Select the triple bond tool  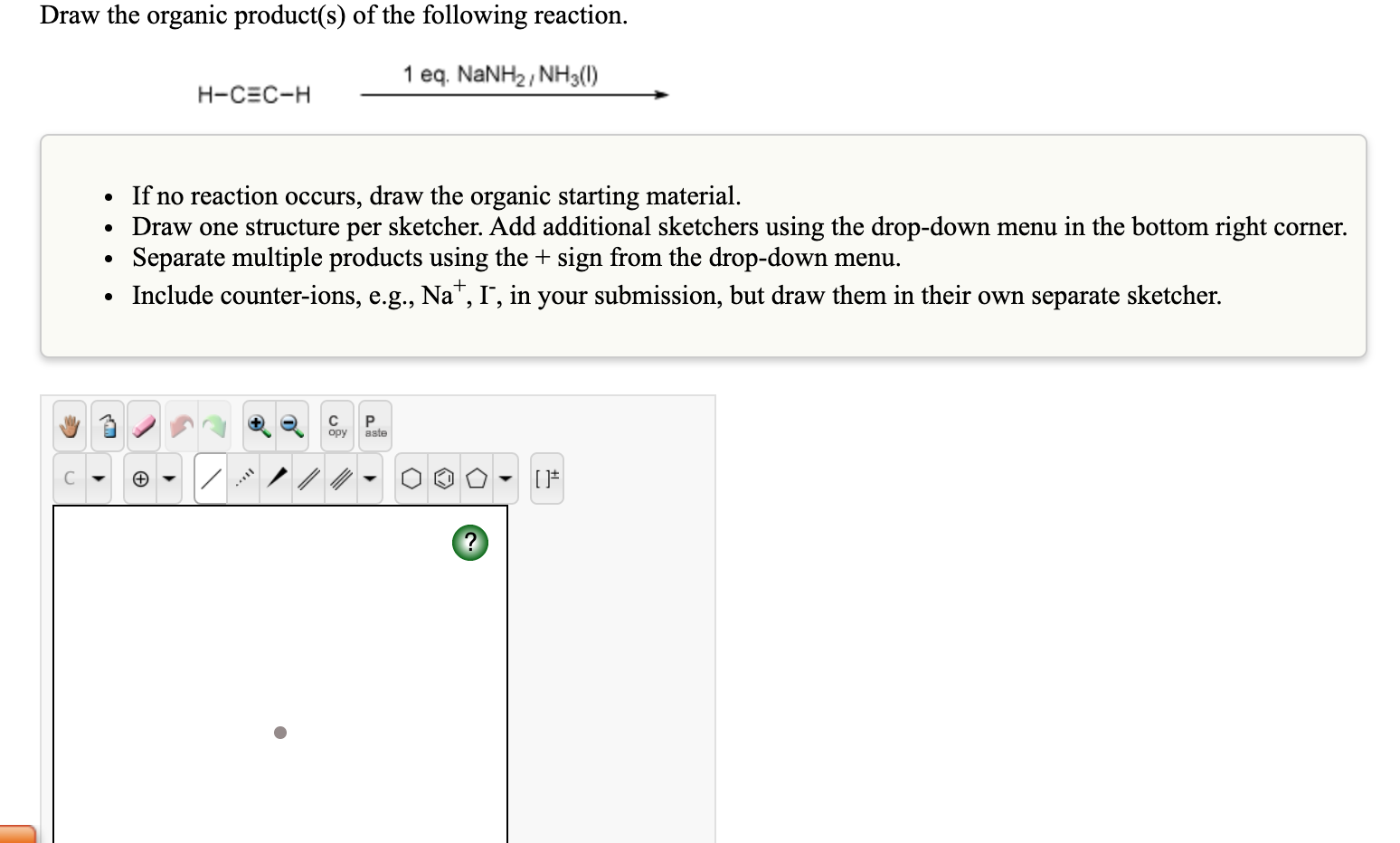point(340,478)
